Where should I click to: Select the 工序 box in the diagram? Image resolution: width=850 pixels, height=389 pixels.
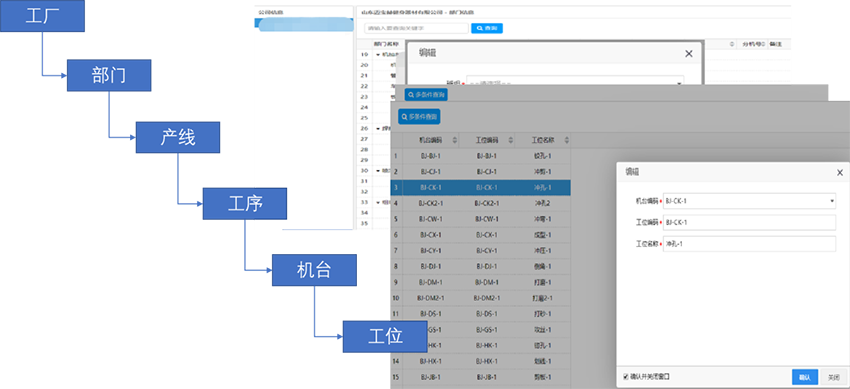click(x=244, y=204)
